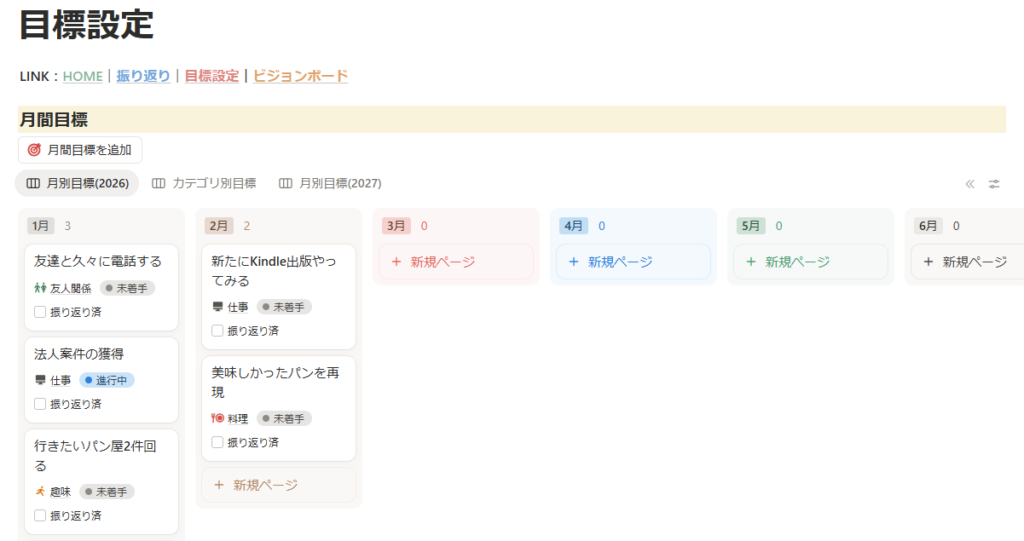The height and width of the screenshot is (541, 1024).
Task: Open 進行中 status on 法人案件の獲得
Action: 106,380
